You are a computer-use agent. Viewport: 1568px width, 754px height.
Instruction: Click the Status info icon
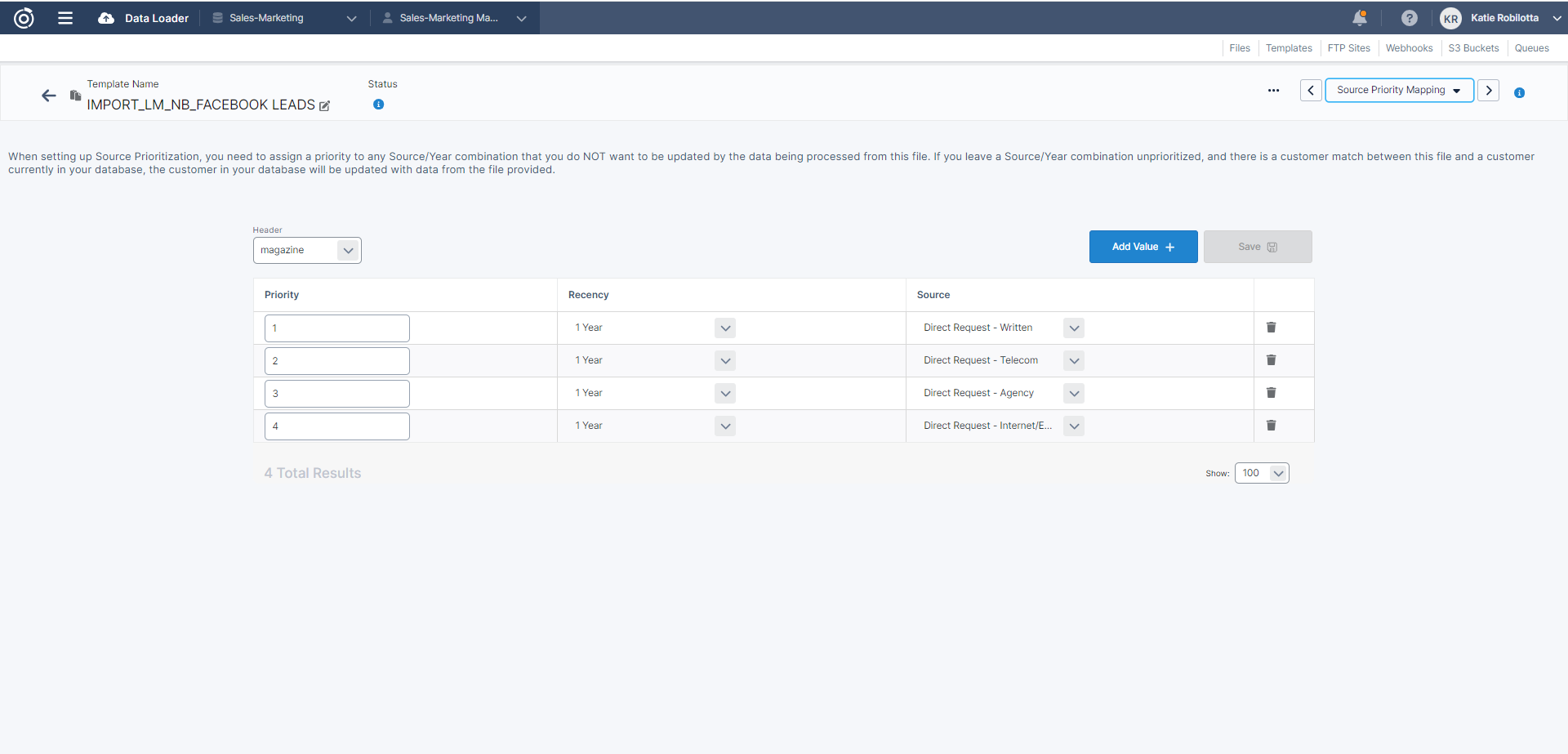(x=378, y=105)
